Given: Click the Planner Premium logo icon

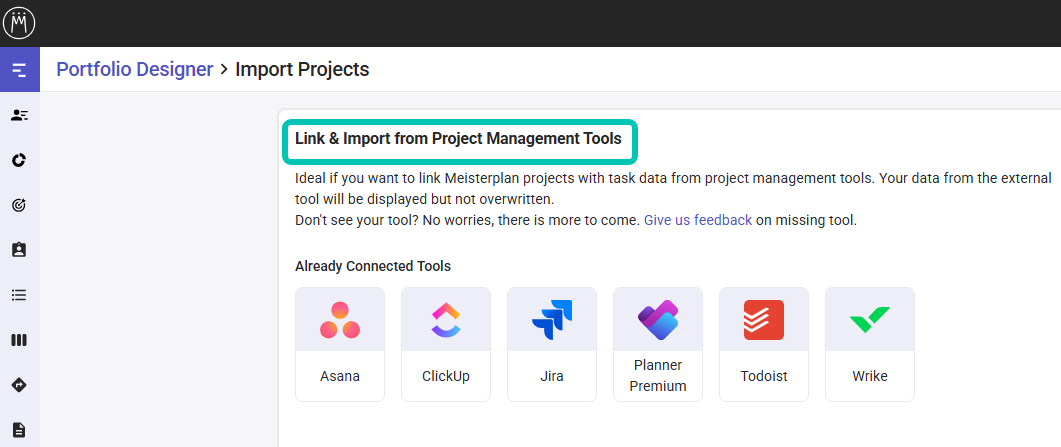Looking at the screenshot, I should (x=658, y=320).
